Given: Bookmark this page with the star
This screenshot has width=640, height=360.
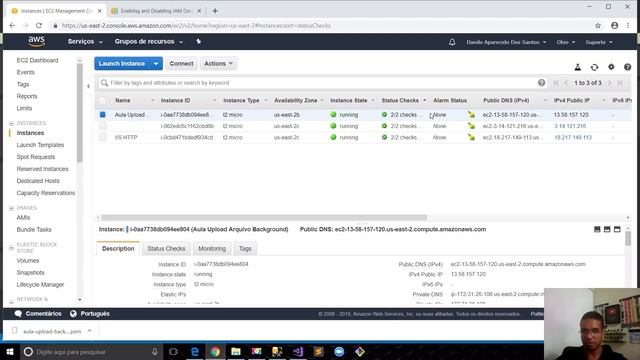Looking at the screenshot, I should (x=598, y=25).
